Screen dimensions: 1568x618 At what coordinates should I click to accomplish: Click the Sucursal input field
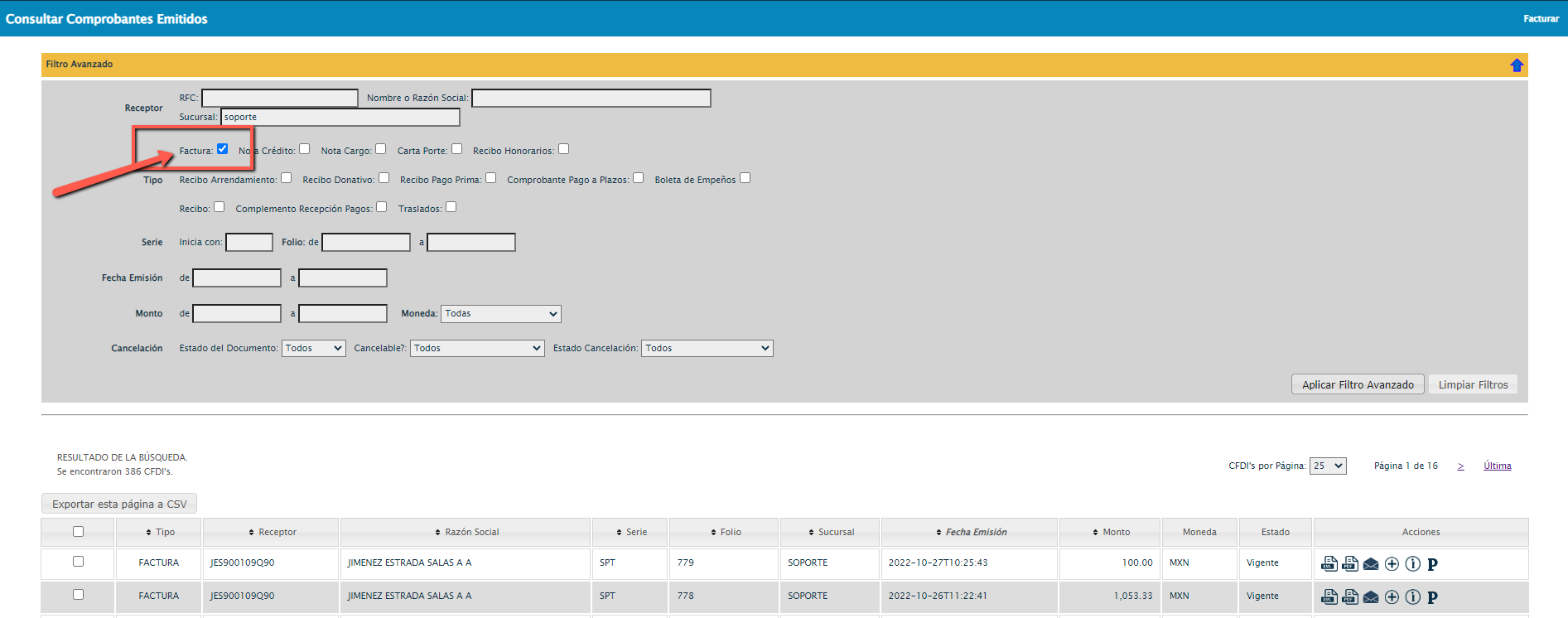pyautogui.click(x=340, y=118)
